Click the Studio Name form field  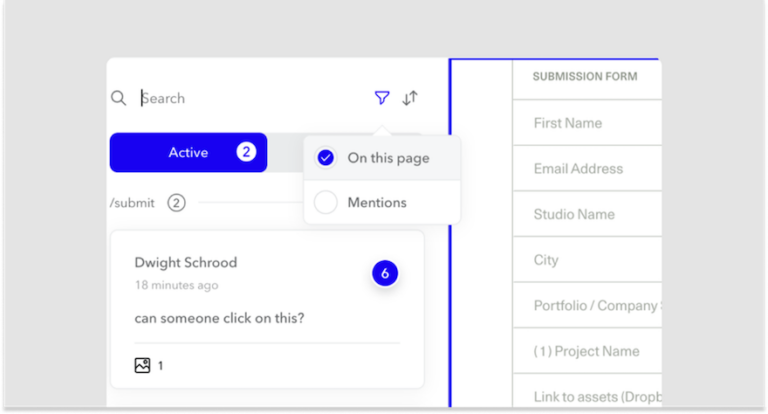click(587, 214)
